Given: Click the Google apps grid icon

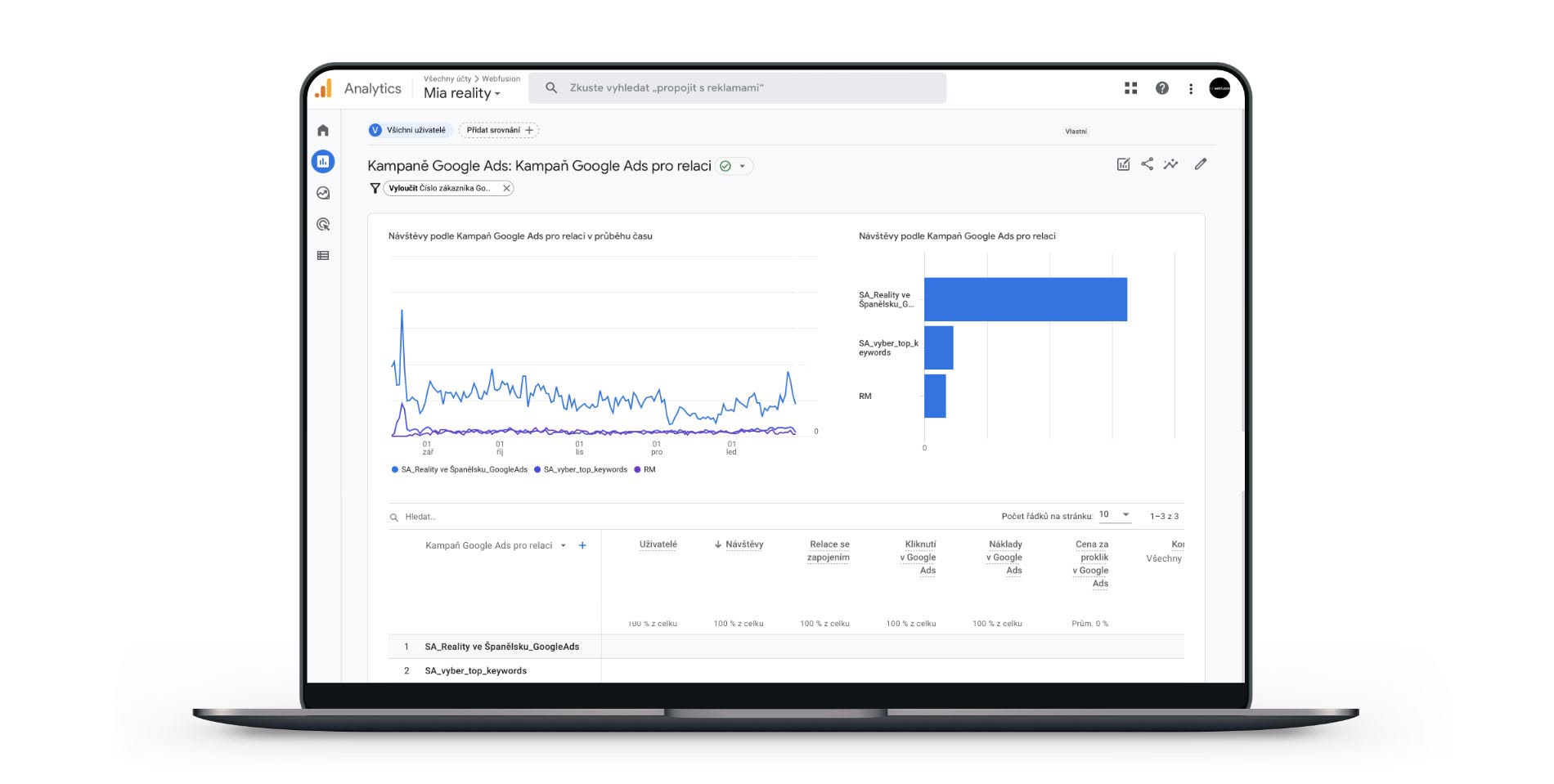Looking at the screenshot, I should click(1131, 88).
